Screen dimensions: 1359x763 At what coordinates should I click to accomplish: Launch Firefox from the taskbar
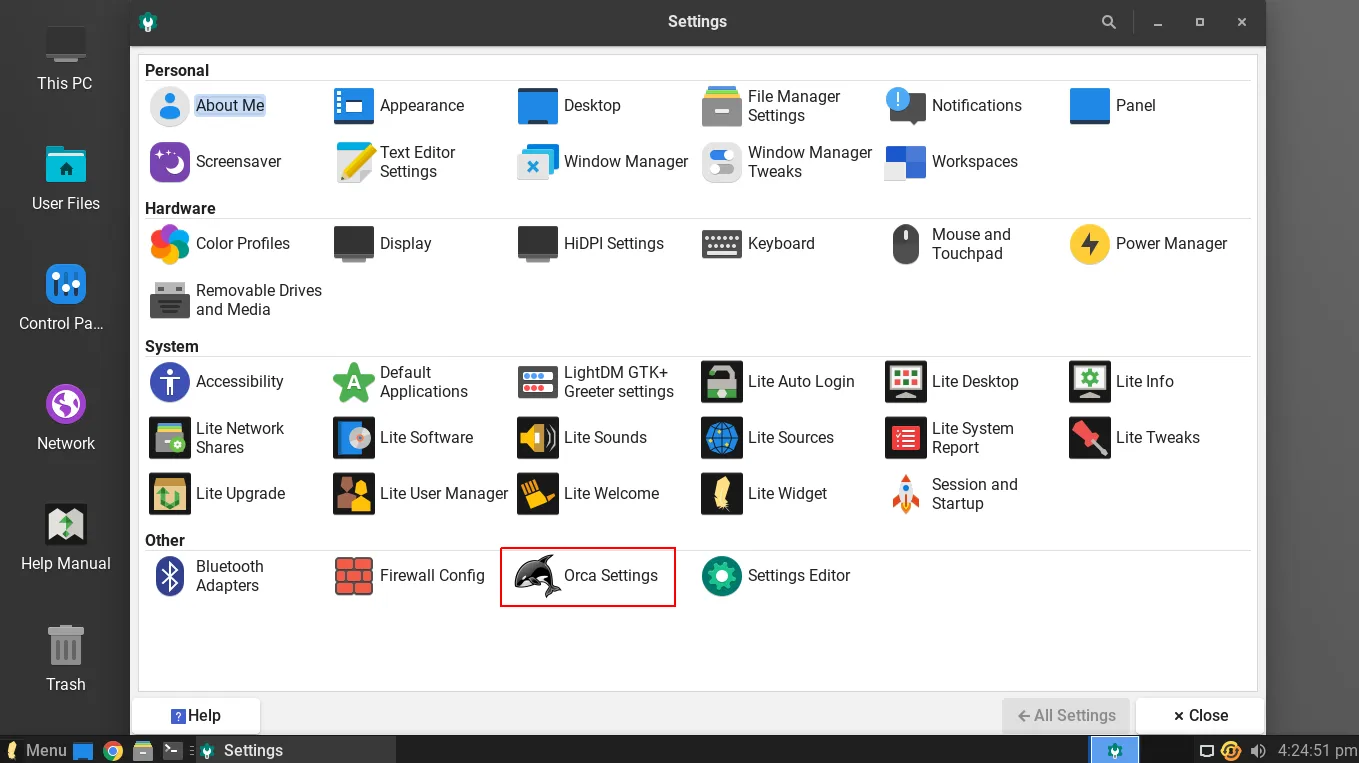(111, 750)
